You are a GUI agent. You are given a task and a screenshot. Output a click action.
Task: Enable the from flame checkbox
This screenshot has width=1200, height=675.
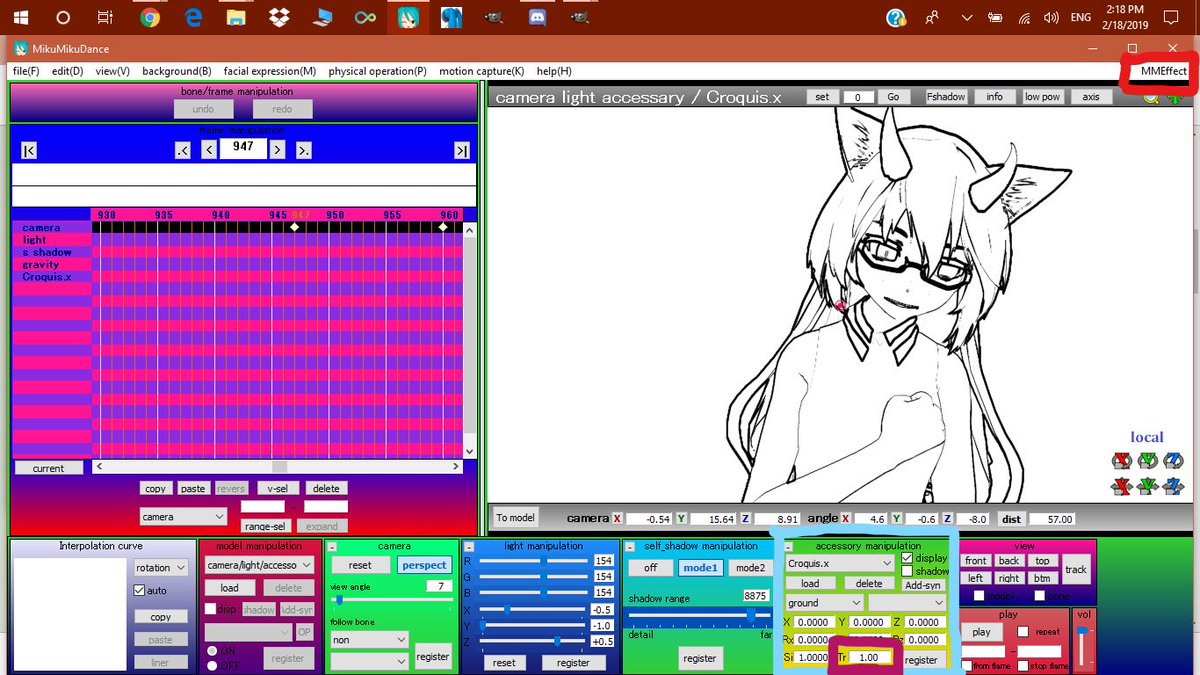pyautogui.click(x=967, y=665)
